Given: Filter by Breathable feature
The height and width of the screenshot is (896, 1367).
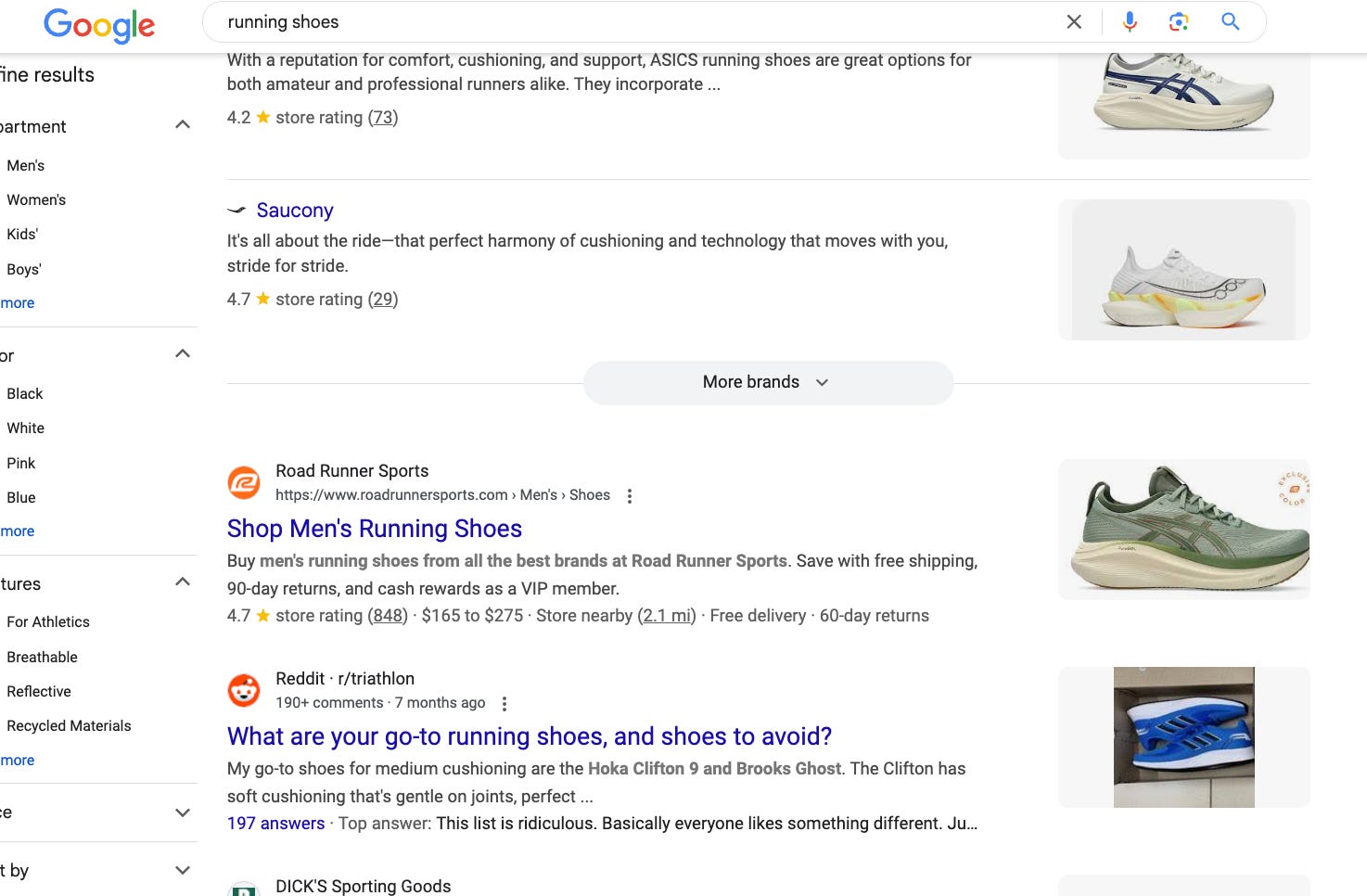Looking at the screenshot, I should point(43,657).
